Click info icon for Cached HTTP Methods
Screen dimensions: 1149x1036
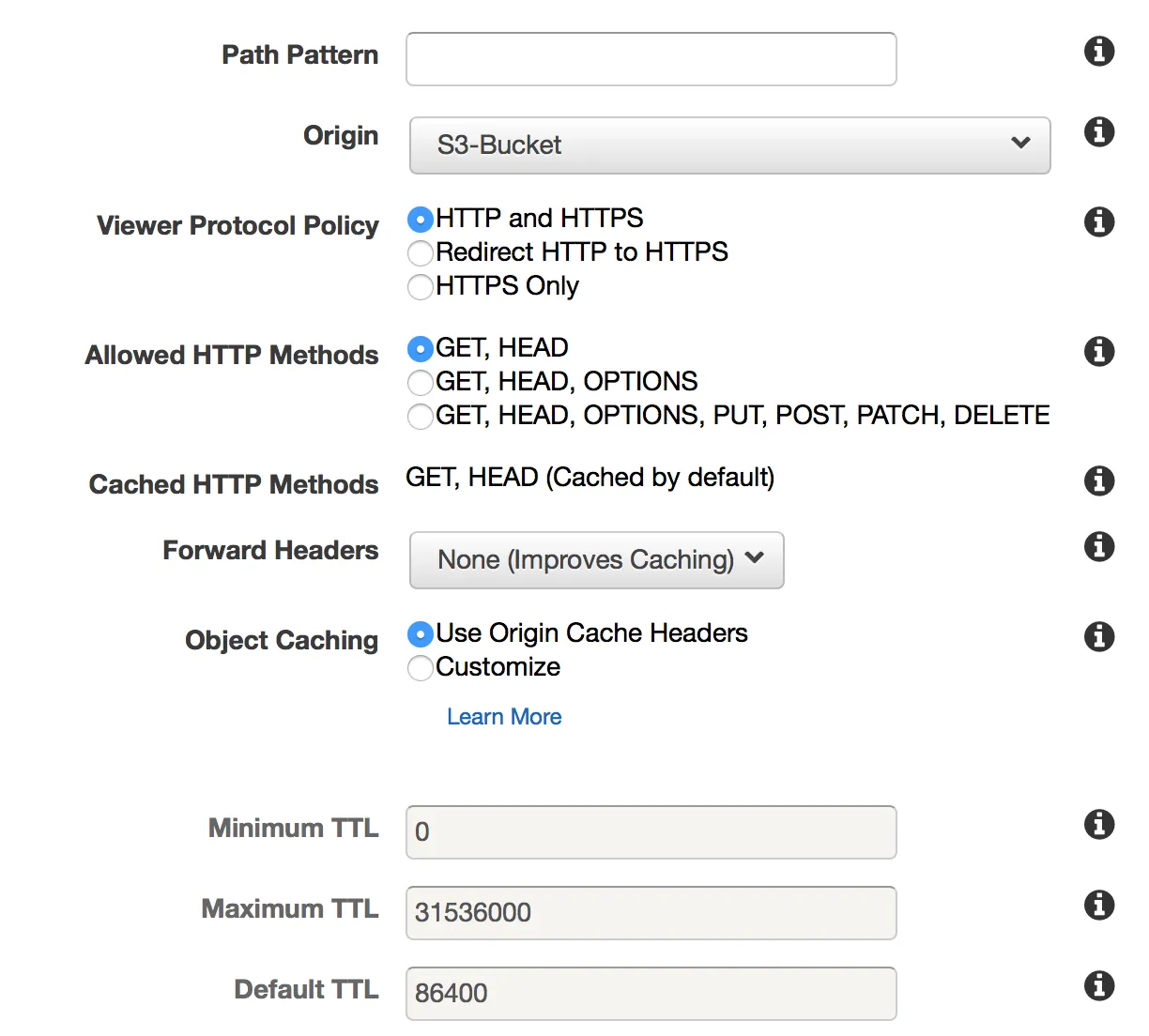[x=1098, y=480]
